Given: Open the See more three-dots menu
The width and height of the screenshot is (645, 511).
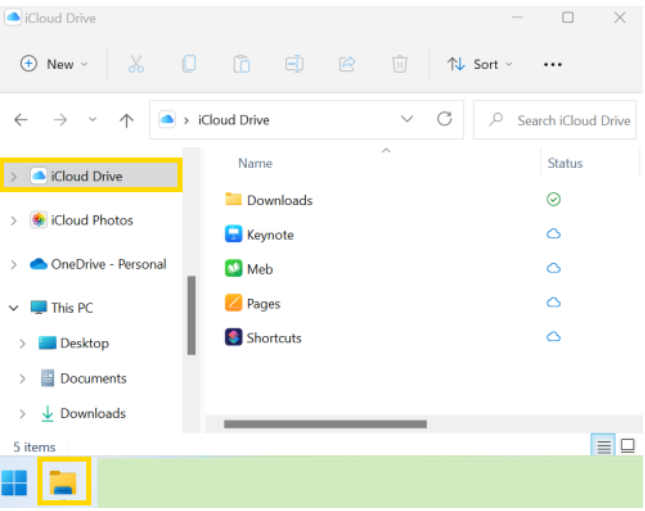Looking at the screenshot, I should click(x=552, y=65).
